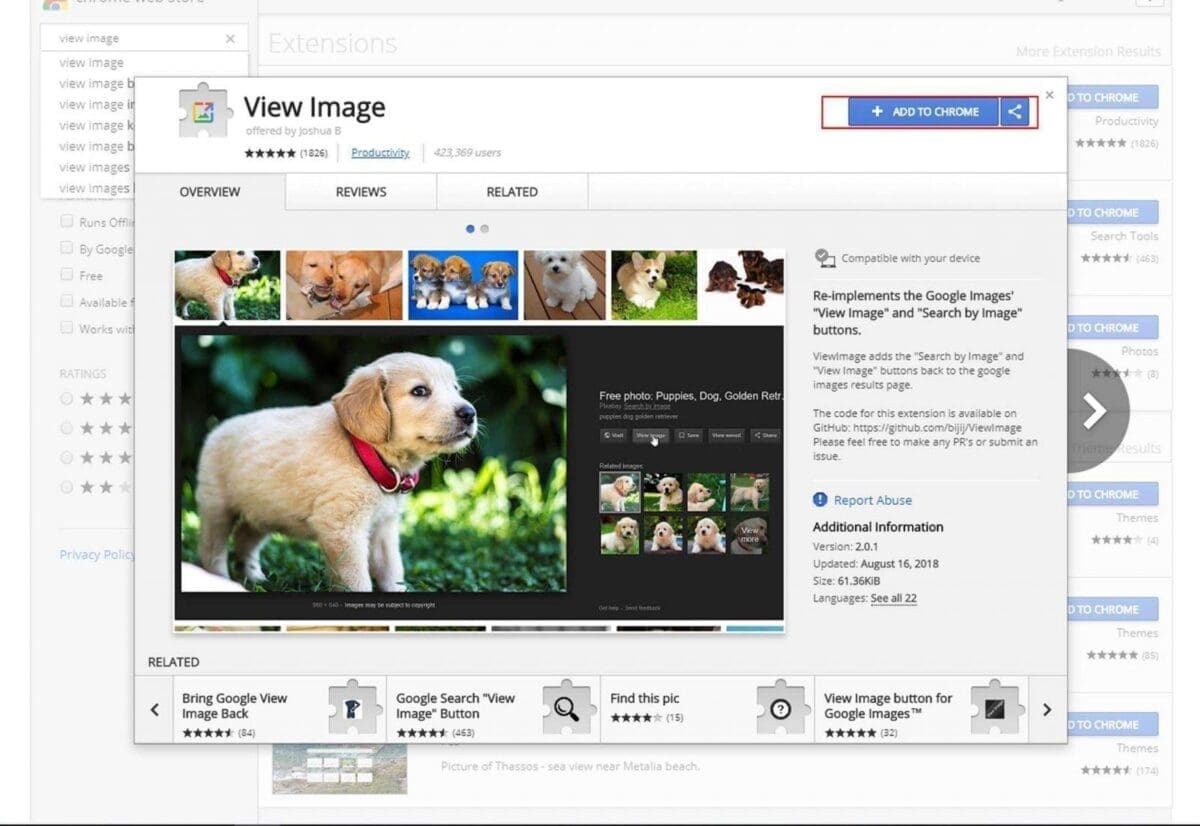
Task: Check the Free filter checkbox
Action: 67,275
